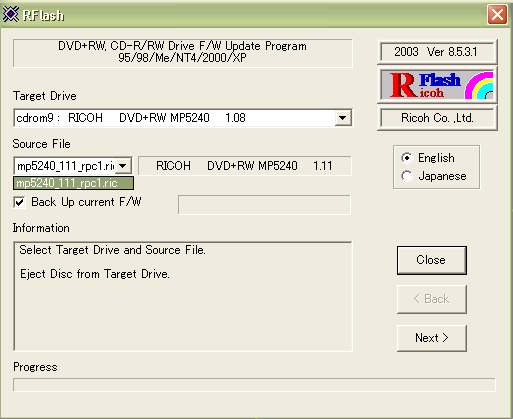
Task: Click the Ricoh Co., Ltd. label box
Action: click(x=437, y=118)
